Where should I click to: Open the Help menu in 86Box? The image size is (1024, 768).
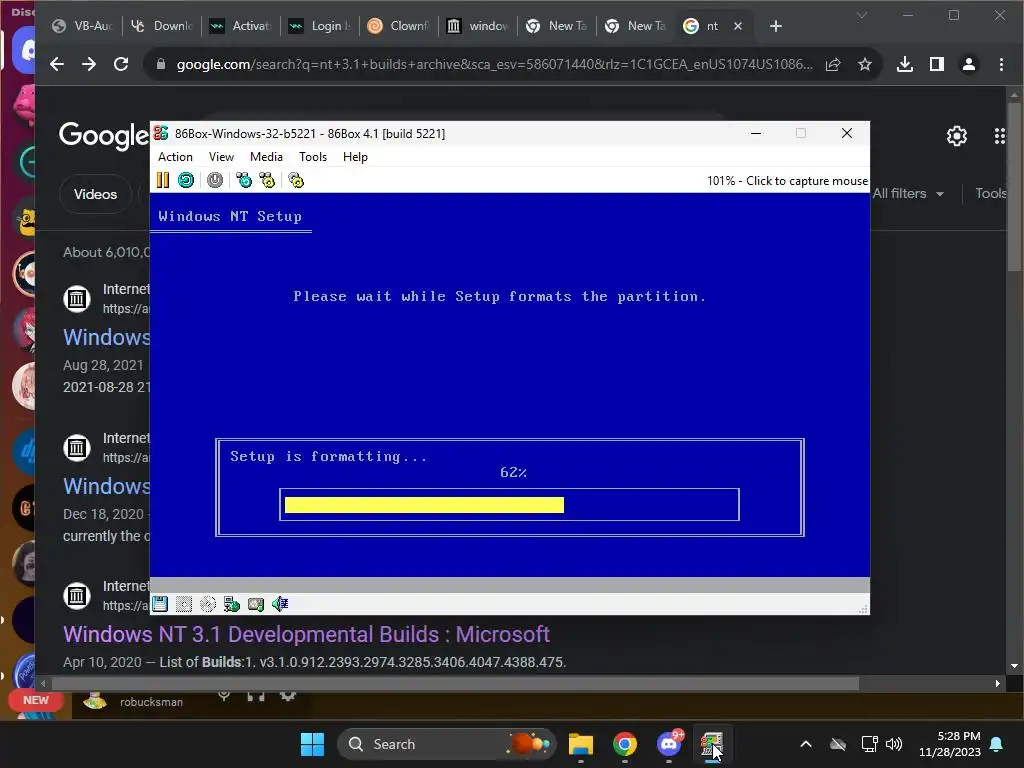[355, 157]
